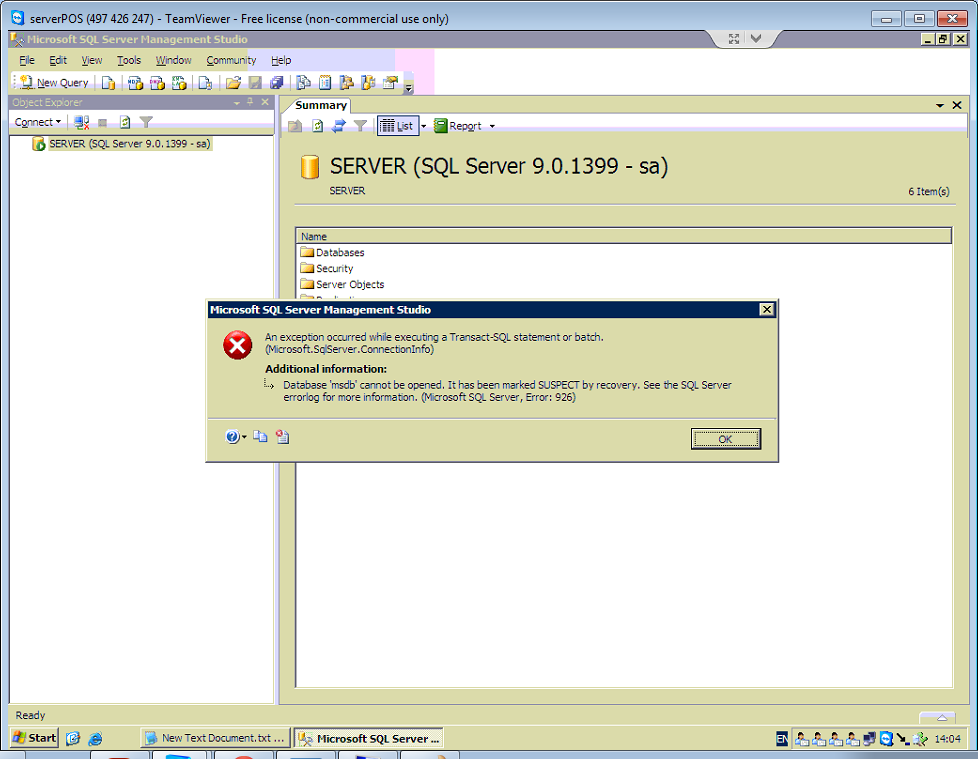The height and width of the screenshot is (759, 978).
Task: Click the Internet Explorer quick launch icon
Action: [95, 738]
